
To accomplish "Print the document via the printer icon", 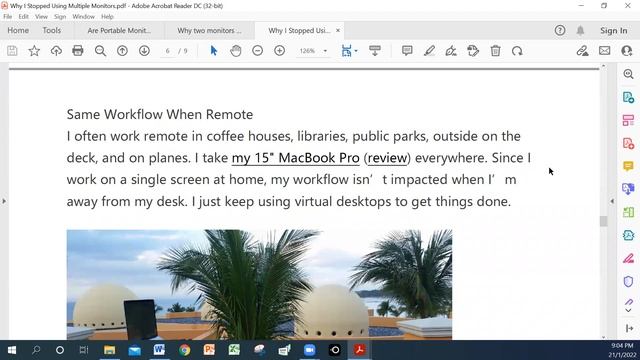I will pyautogui.click(x=78, y=51).
